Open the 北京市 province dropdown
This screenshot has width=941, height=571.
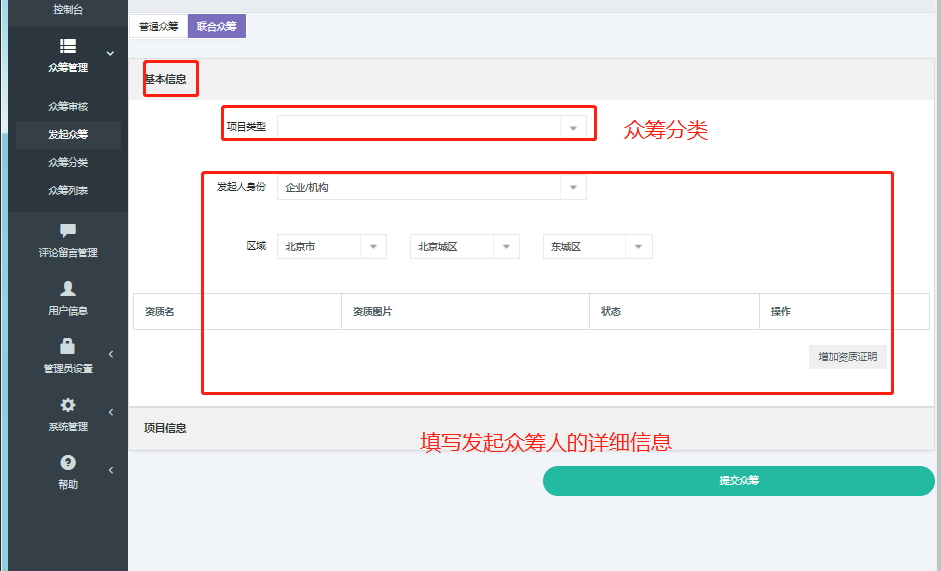click(x=332, y=247)
